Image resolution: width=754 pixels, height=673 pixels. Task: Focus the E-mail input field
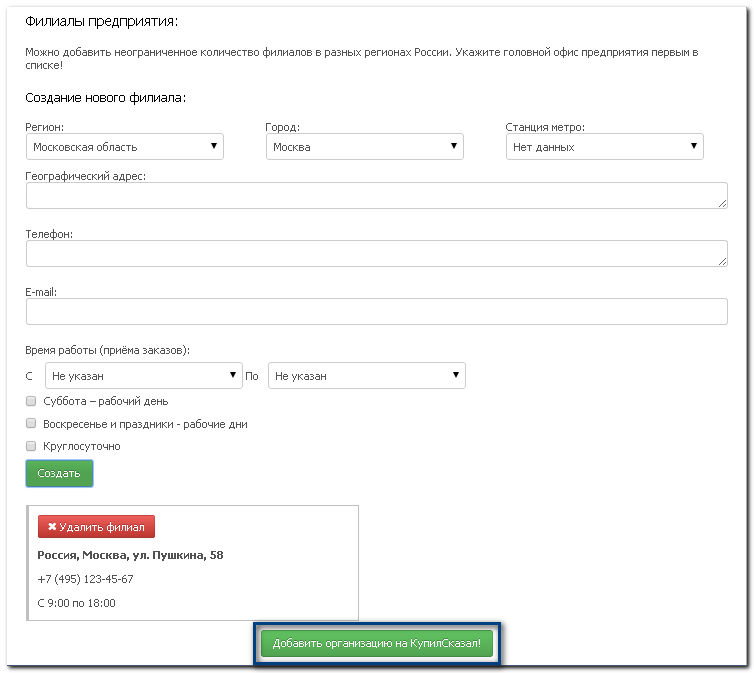(375, 312)
